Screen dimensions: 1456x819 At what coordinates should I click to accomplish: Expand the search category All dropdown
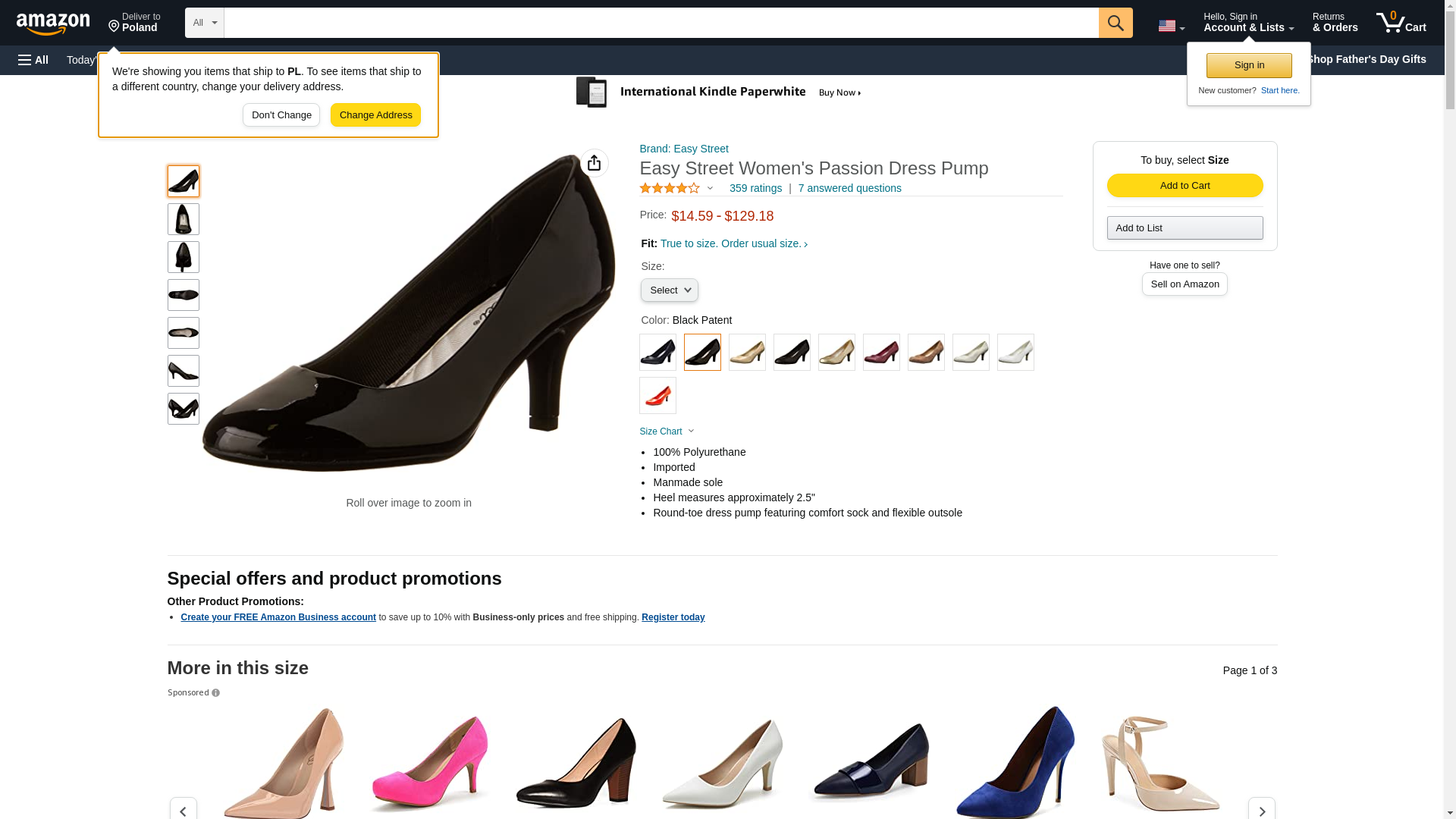(x=205, y=23)
